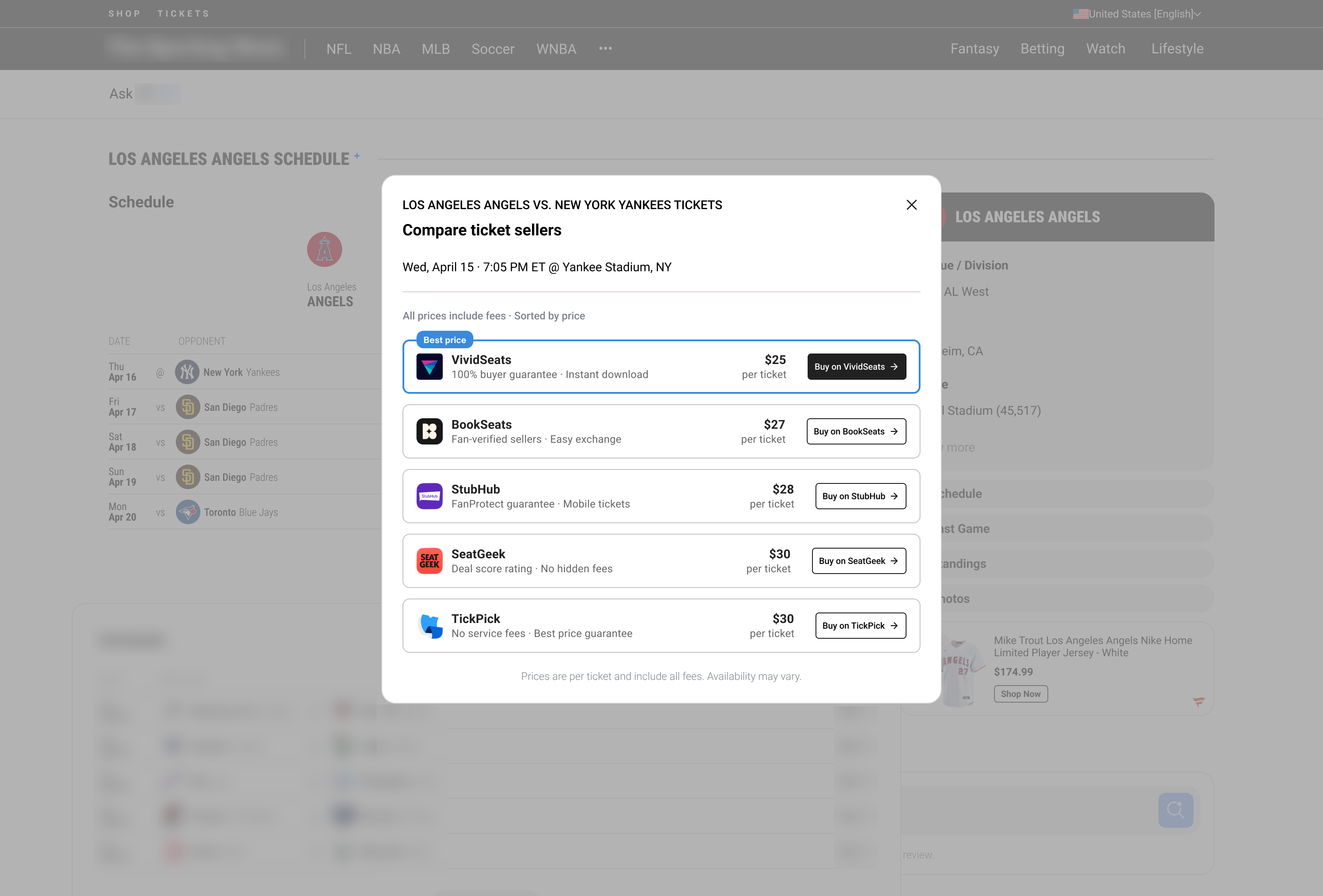Viewport: 1323px width, 896px height.
Task: Click the blue search icon button
Action: [1176, 810]
